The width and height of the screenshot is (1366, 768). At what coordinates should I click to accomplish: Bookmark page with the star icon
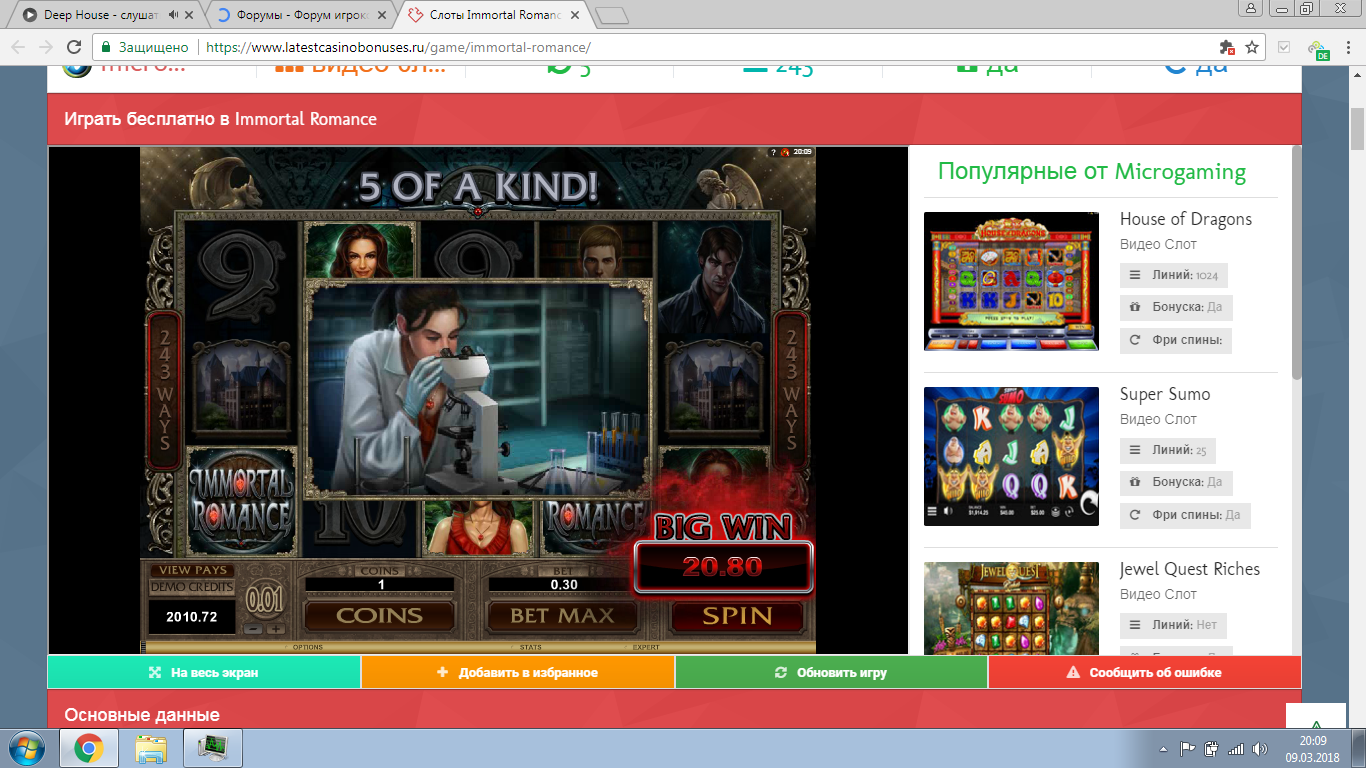pos(1251,47)
